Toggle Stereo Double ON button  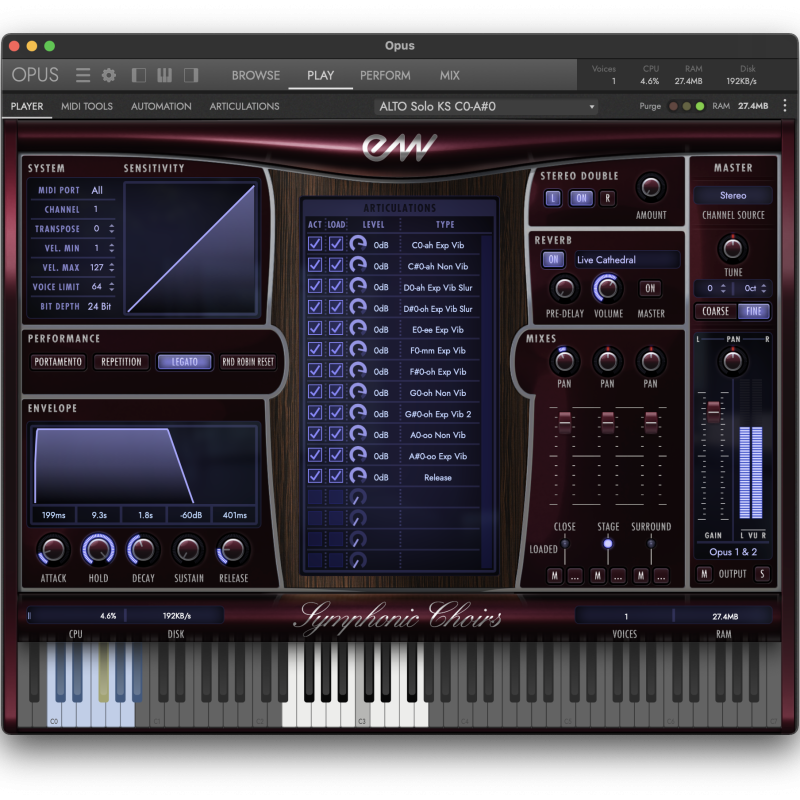[x=581, y=198]
